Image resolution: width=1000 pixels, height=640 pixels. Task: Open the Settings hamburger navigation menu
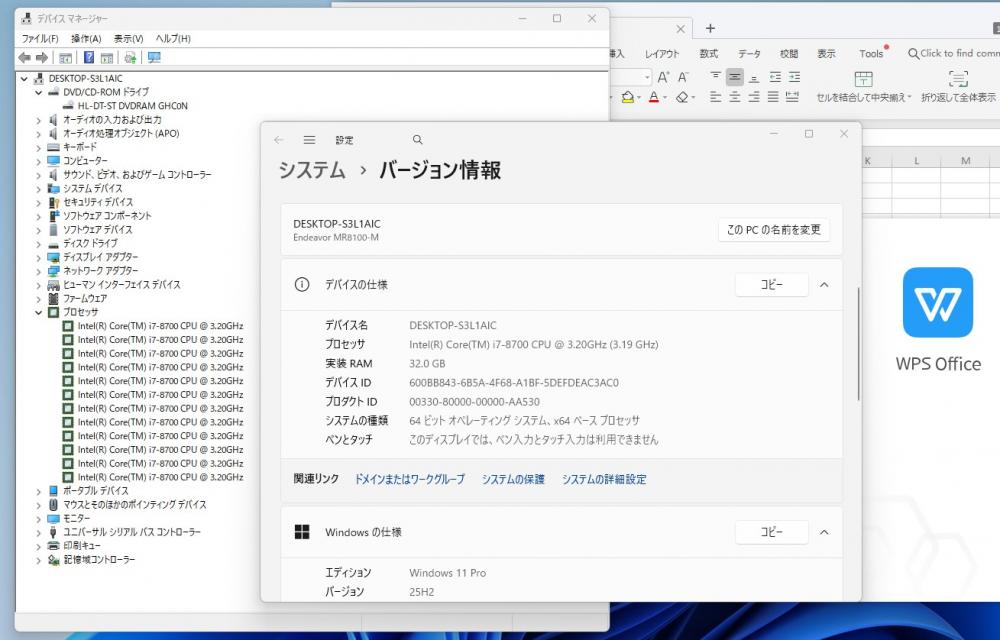[x=310, y=140]
